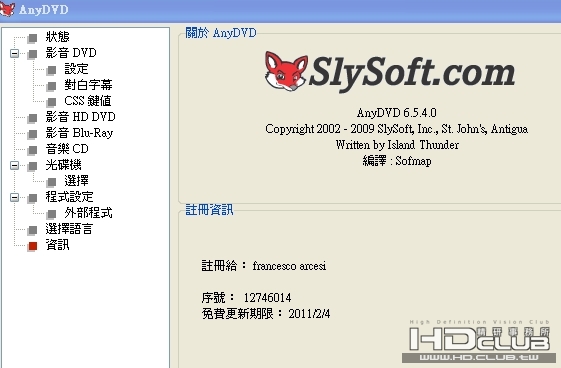This screenshot has height=368, width=561.
Task: Click the gray icon beside 狀態
Action: click(x=33, y=38)
